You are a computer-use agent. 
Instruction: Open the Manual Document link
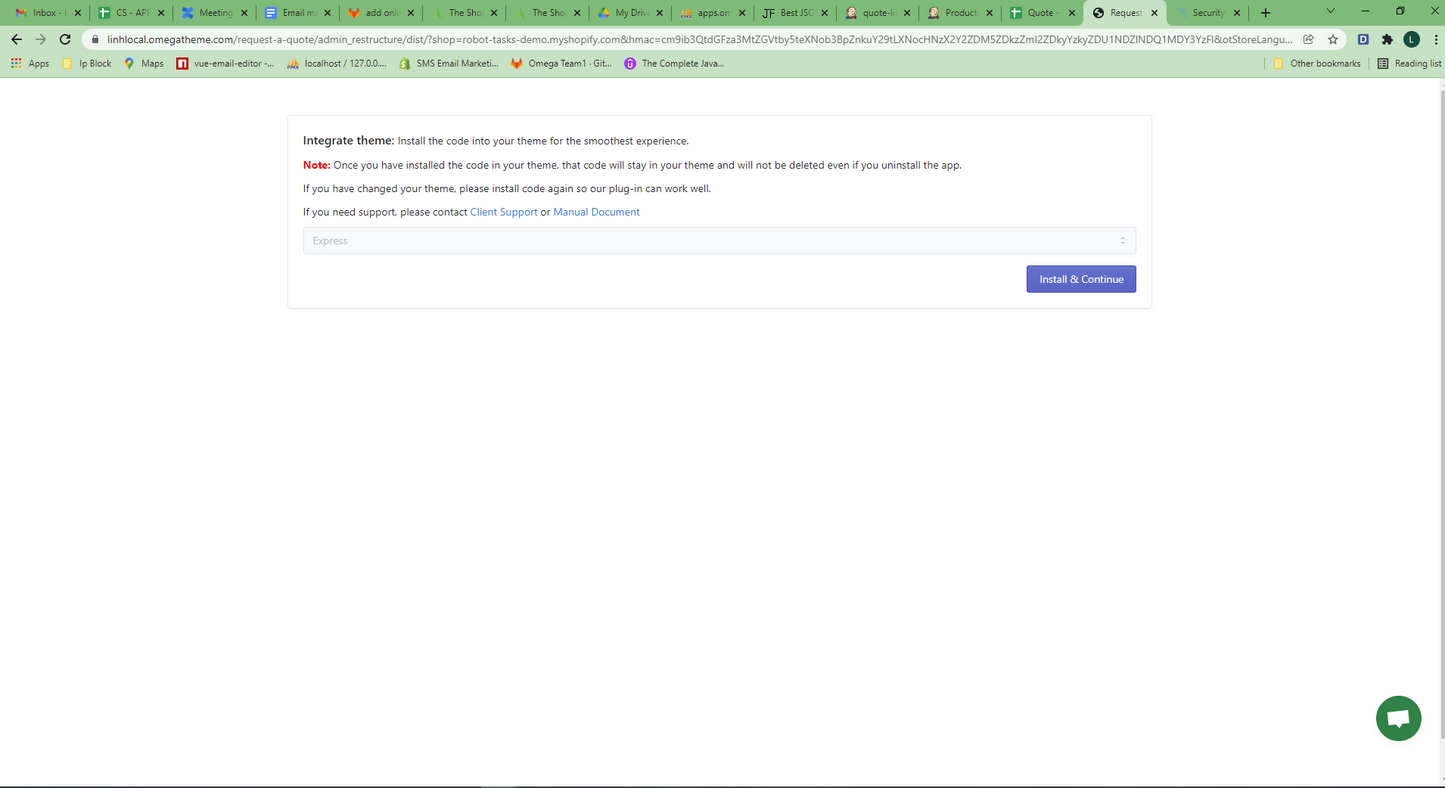[x=596, y=212]
